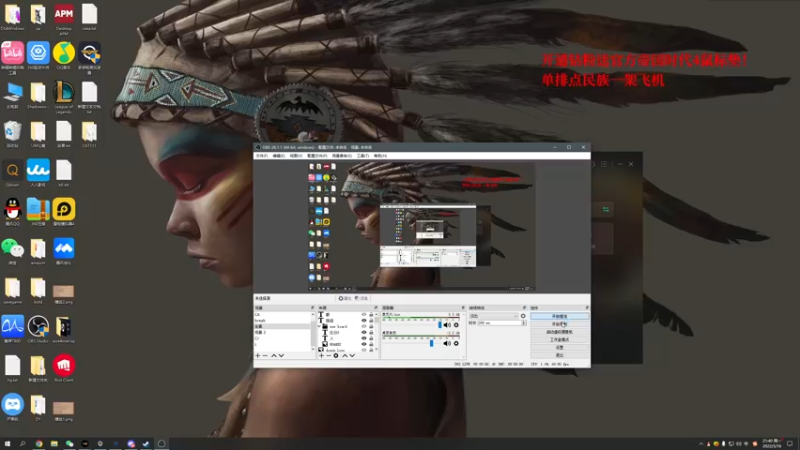Open the OBS Studio desktop shortcut
The height and width of the screenshot is (450, 800).
pos(38,329)
